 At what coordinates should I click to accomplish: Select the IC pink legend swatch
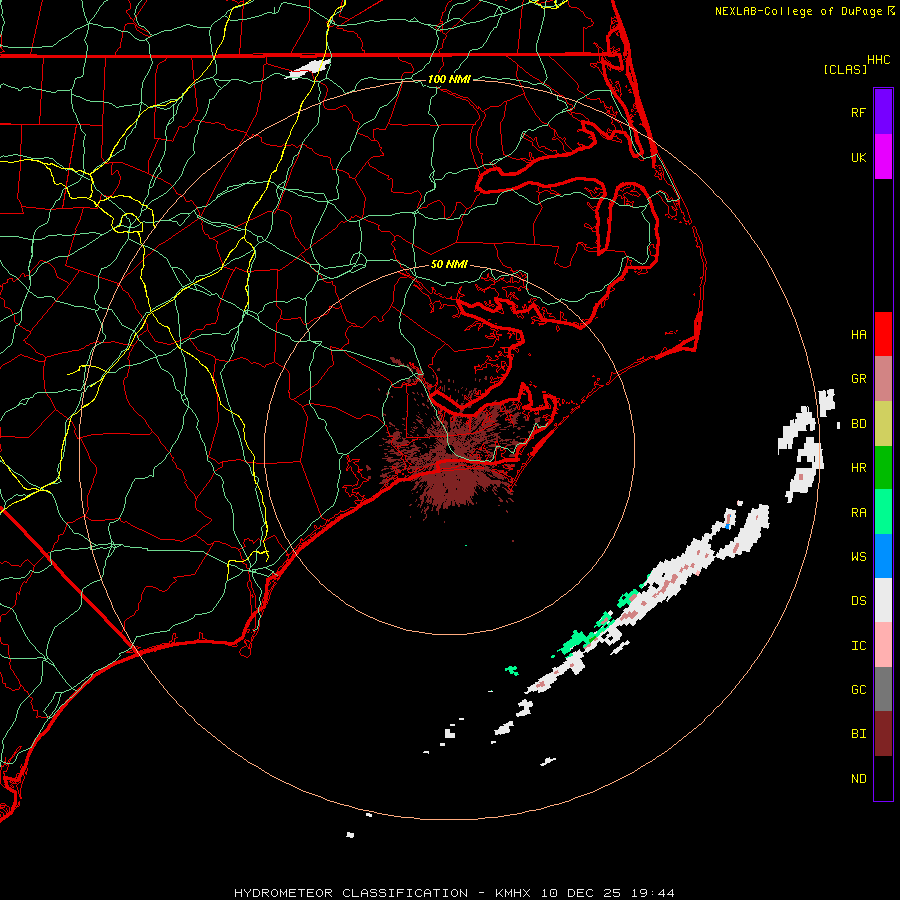pos(883,645)
